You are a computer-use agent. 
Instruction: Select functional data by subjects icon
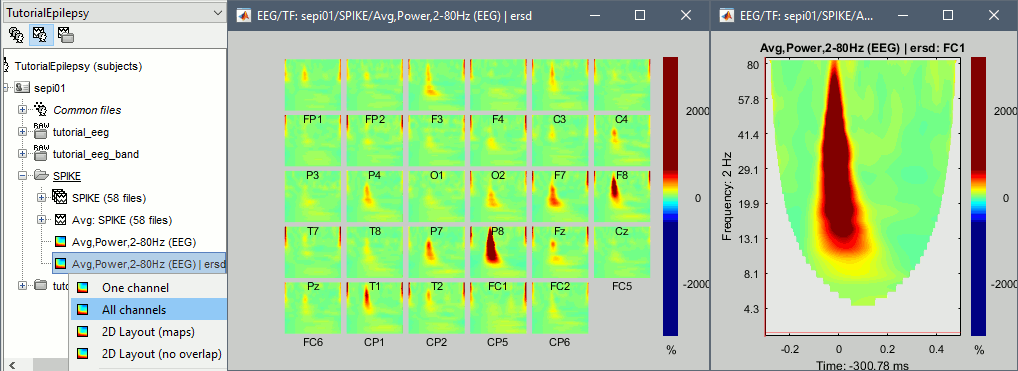coord(39,33)
